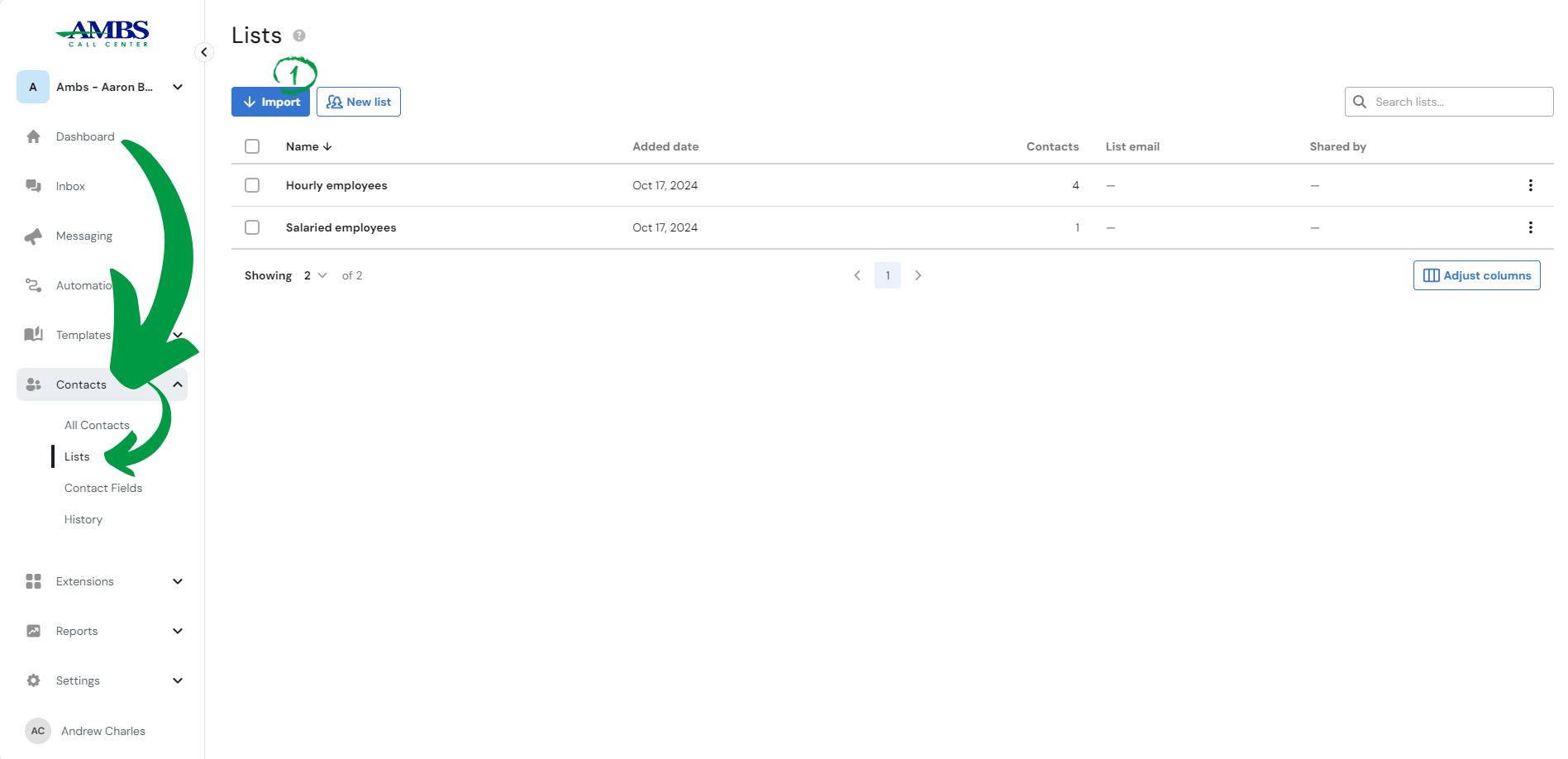Click the Contacts column header
1568x759 pixels.
(1052, 146)
